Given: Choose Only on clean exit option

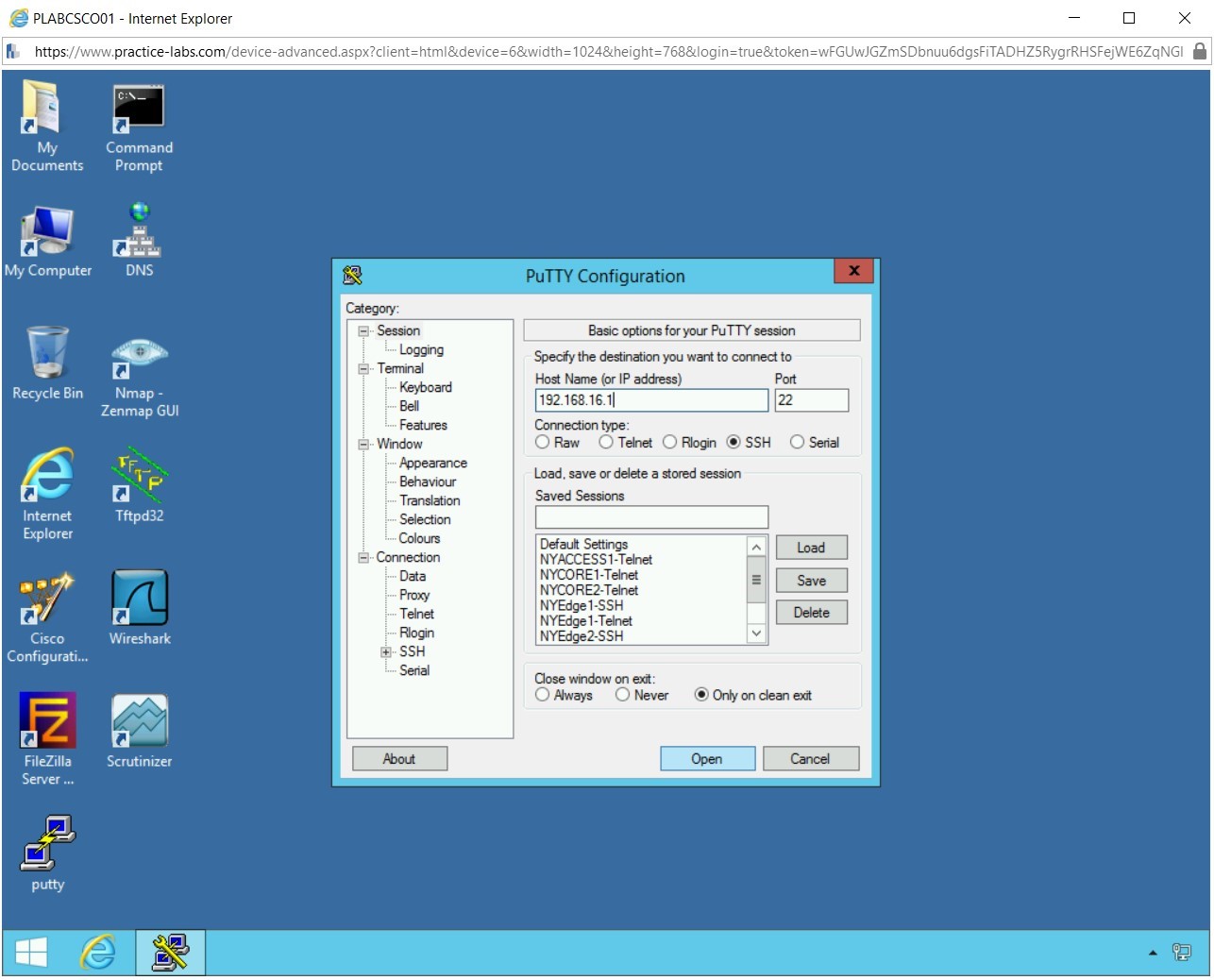Looking at the screenshot, I should (701, 695).
